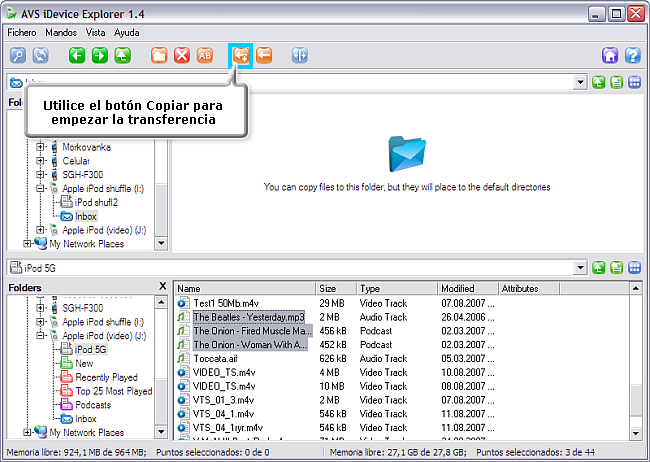Click the red delete icon
The width and height of the screenshot is (650, 462).
click(x=182, y=55)
